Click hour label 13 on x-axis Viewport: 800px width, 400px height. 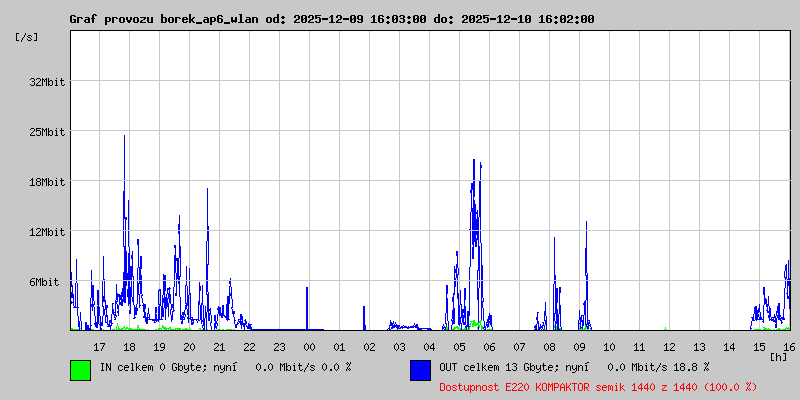[x=699, y=347]
